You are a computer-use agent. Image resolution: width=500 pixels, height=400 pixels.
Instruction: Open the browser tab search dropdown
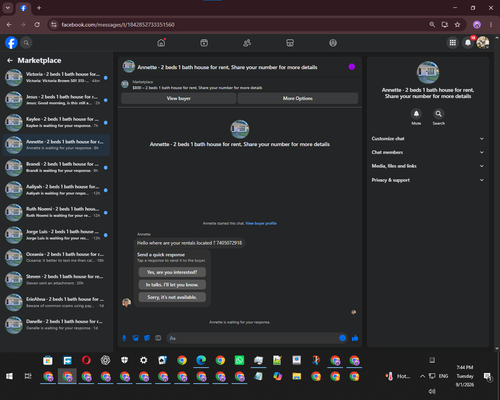[8, 8]
